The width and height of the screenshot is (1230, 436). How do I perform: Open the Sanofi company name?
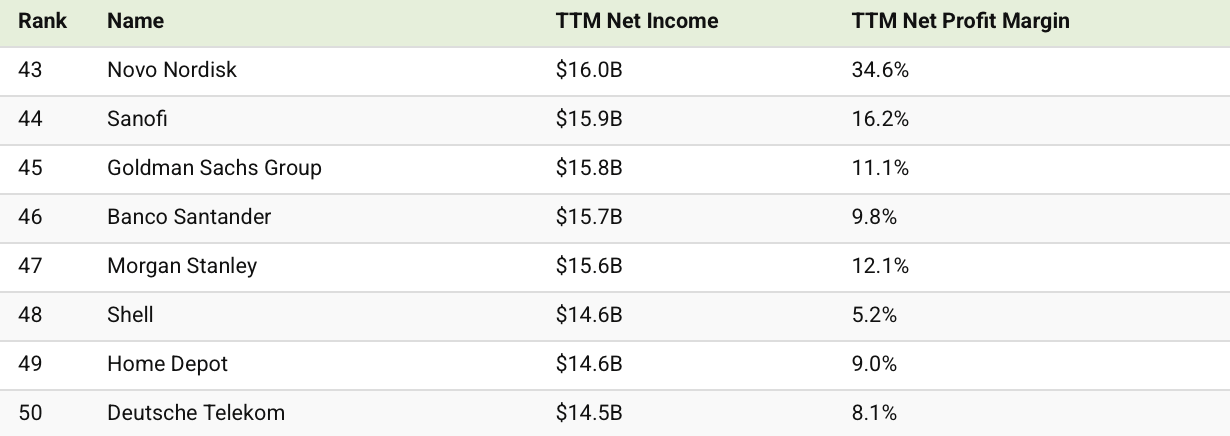137,119
